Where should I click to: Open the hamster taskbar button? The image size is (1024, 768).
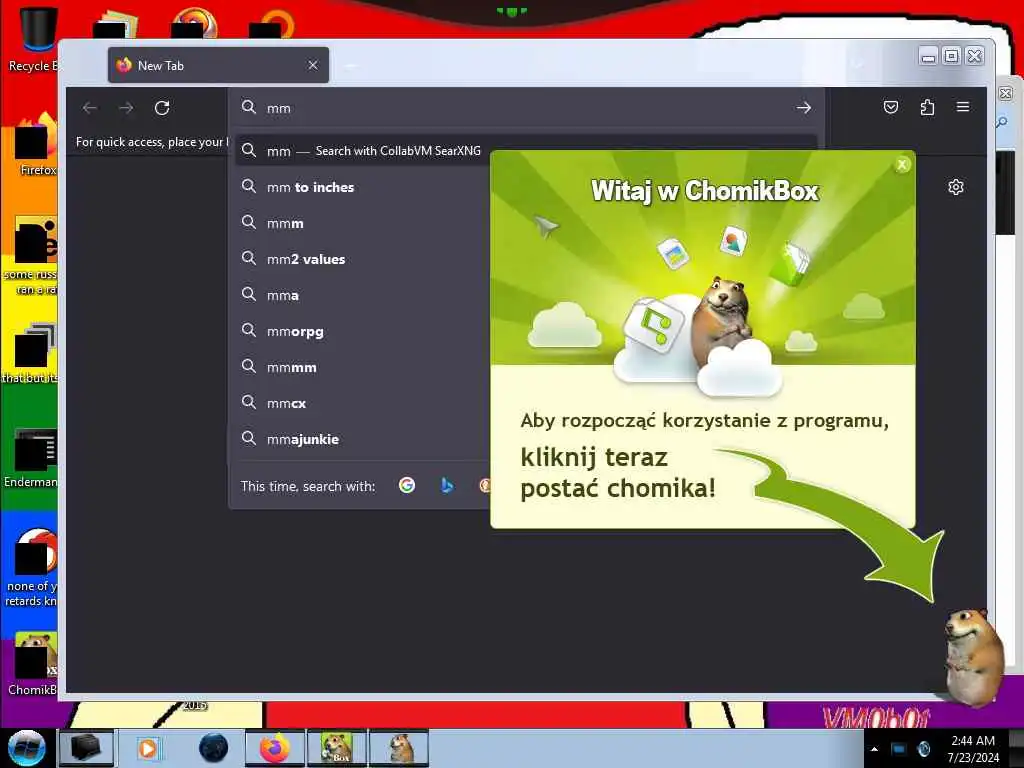click(399, 748)
